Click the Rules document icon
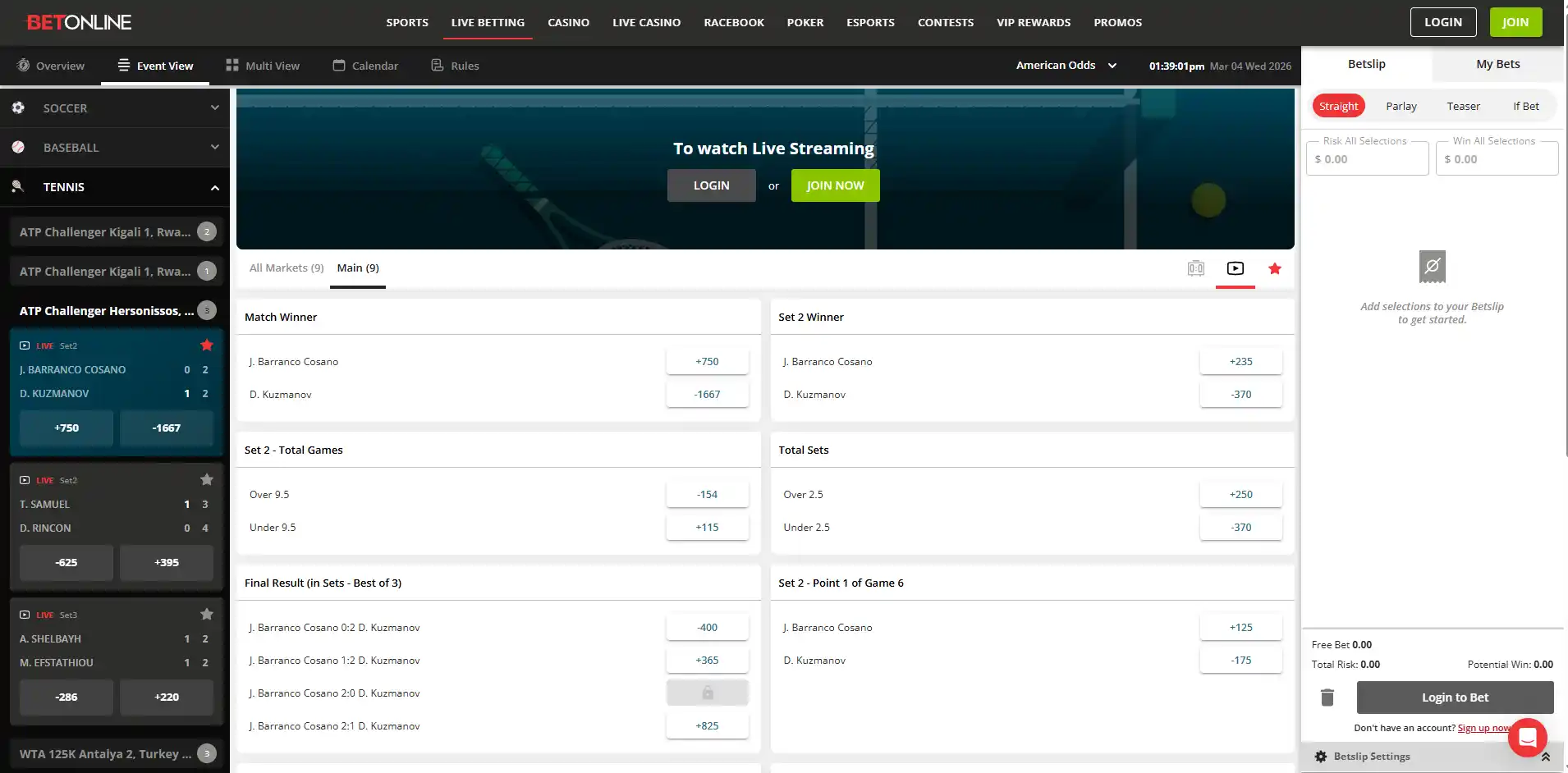1568x773 pixels. (438, 65)
